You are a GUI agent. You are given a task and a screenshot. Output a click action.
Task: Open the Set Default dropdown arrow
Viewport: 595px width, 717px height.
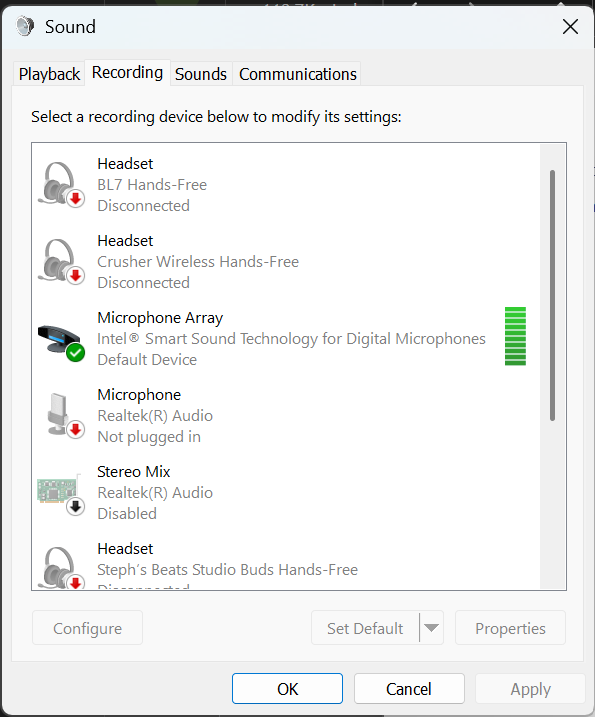[x=431, y=628]
